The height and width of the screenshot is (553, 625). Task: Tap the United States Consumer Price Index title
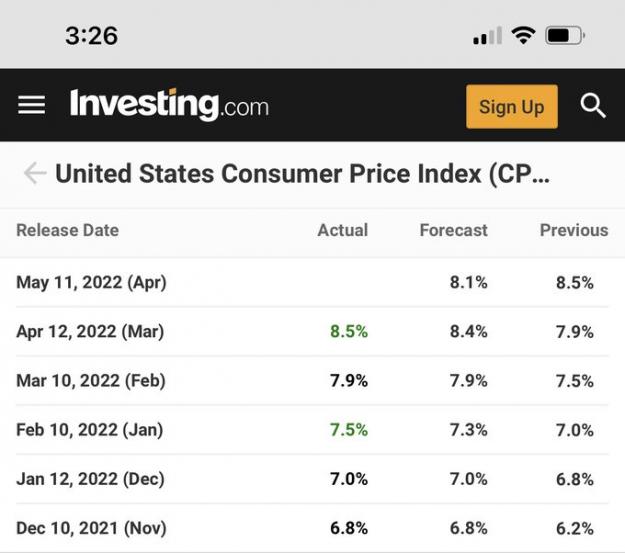[303, 174]
